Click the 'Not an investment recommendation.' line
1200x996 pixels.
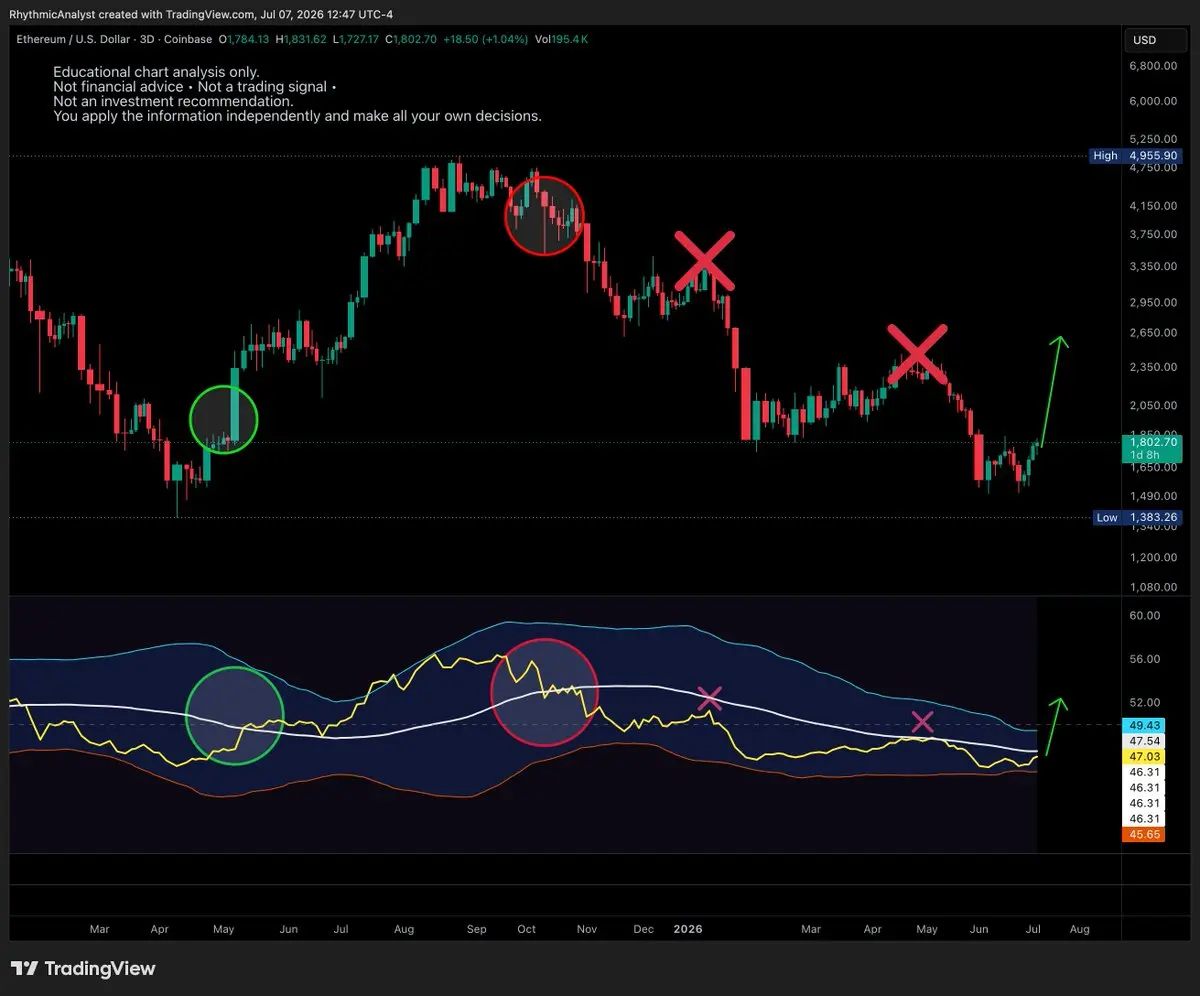point(173,101)
